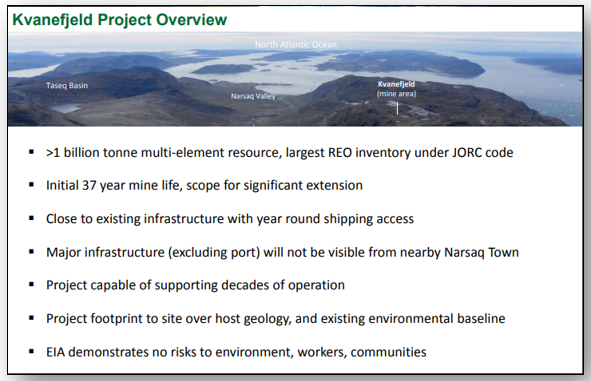Screen dimensions: 591x381
Task: Click the bullet before 'Major infrastructure'
Action: (32, 252)
